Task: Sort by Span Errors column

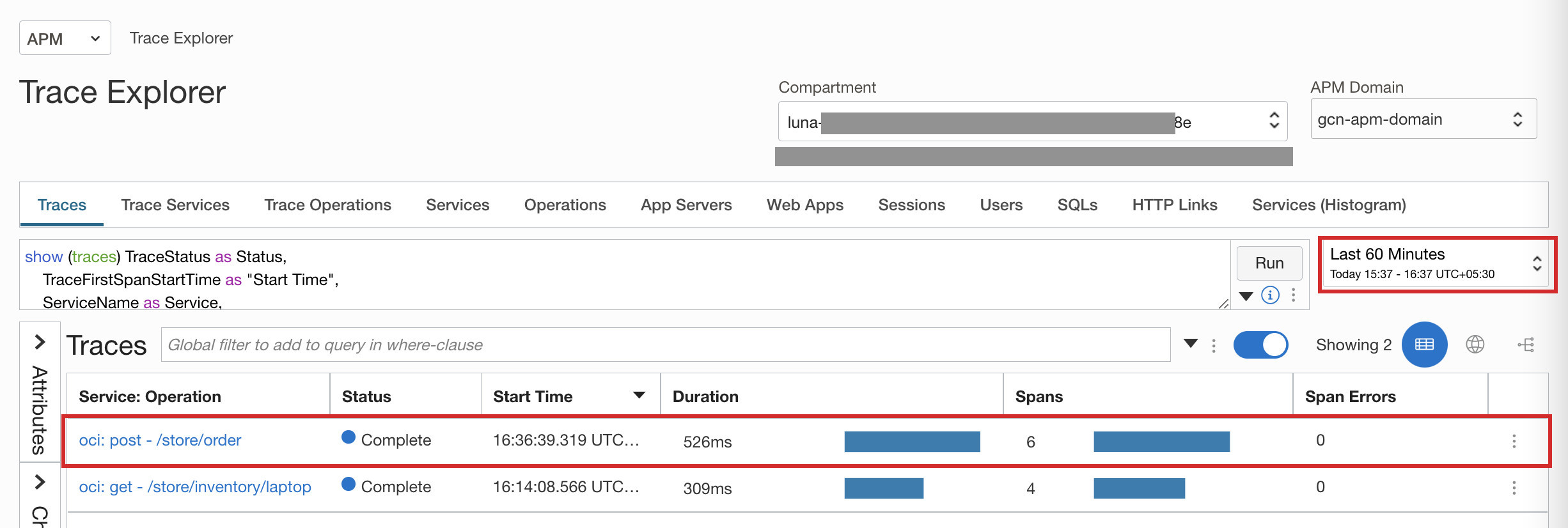Action: [x=1350, y=396]
